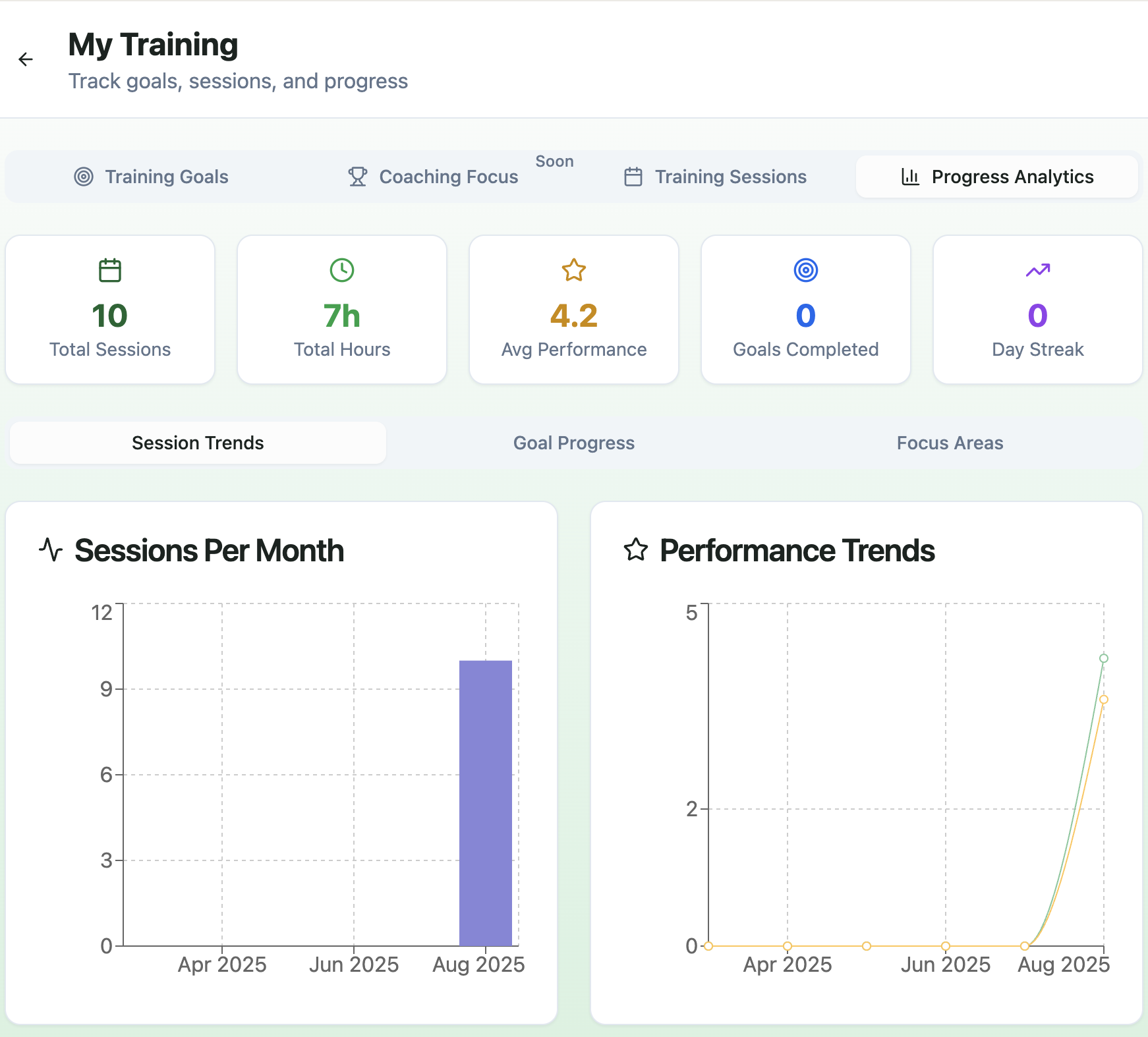Click the back arrow beside My Training
The image size is (1148, 1037).
point(26,59)
